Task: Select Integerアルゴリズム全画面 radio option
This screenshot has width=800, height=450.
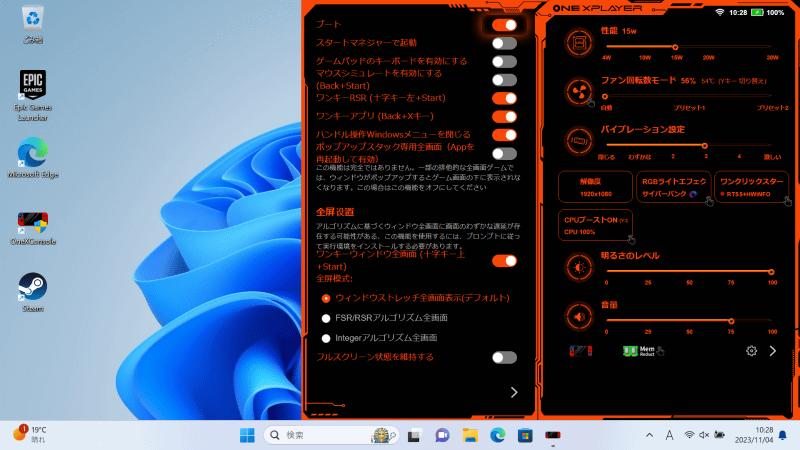Action: (326, 338)
